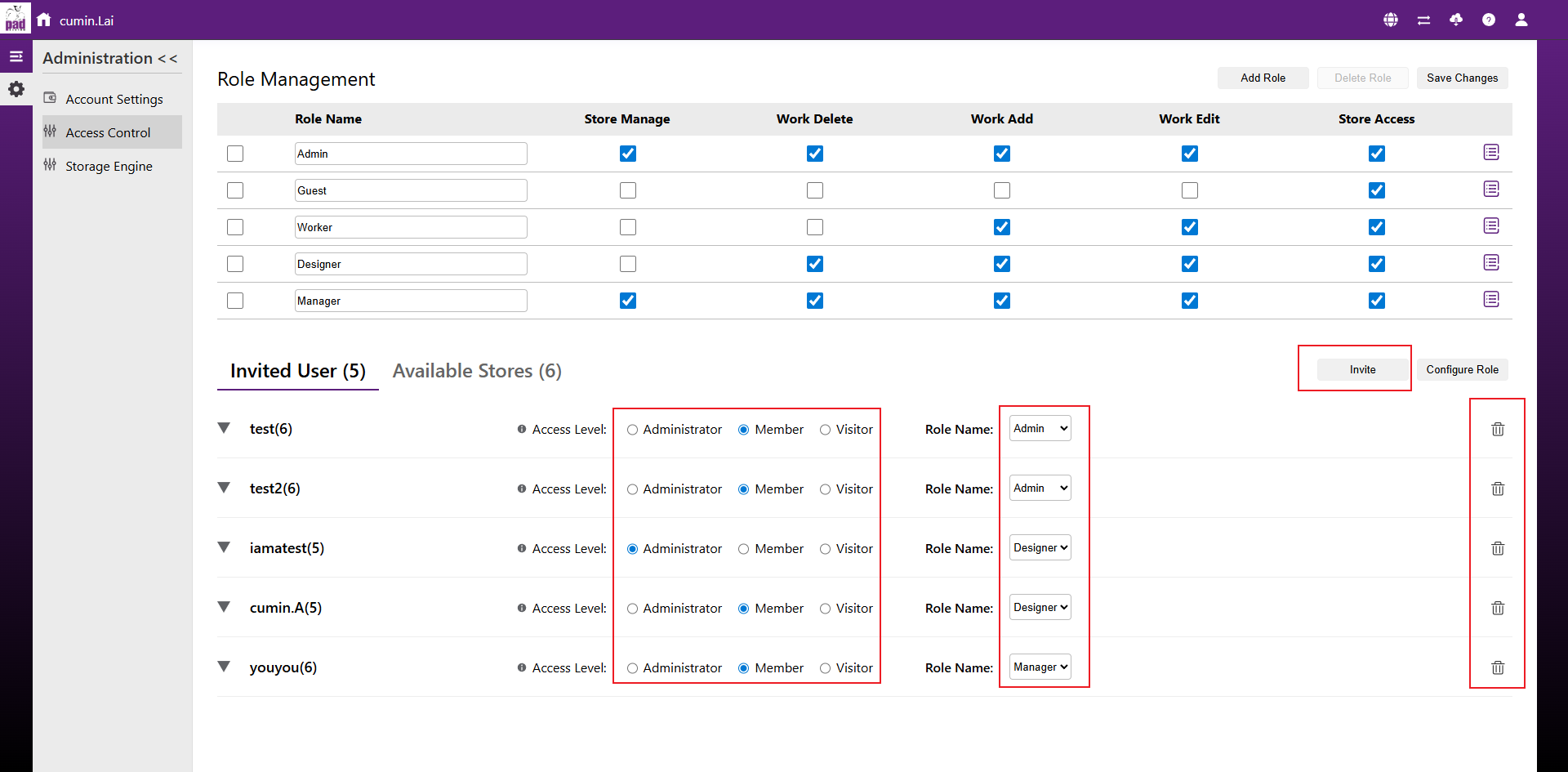Screen dimensions: 1568x772
Task: Click the Manager role name field
Action: click(x=411, y=301)
